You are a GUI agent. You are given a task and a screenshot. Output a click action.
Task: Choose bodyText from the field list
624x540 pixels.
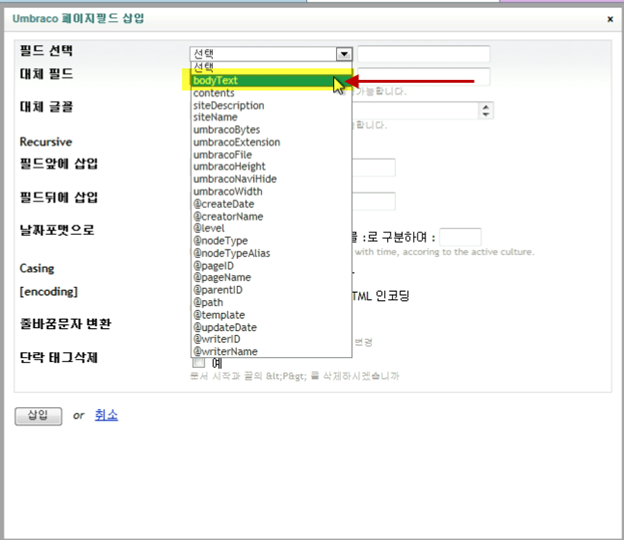point(271,80)
